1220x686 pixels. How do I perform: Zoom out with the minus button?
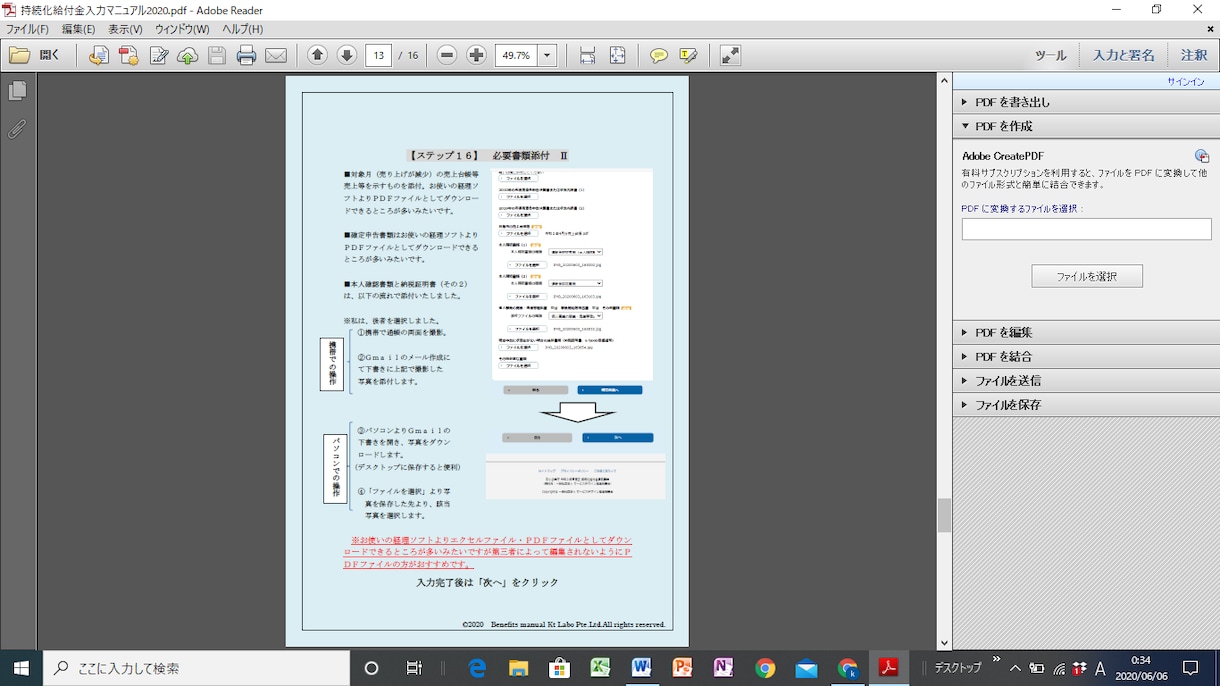(x=447, y=56)
